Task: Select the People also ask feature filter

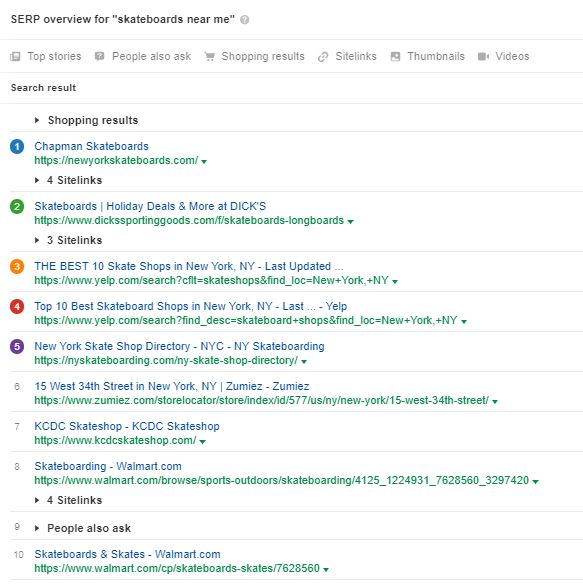Action: click(143, 57)
